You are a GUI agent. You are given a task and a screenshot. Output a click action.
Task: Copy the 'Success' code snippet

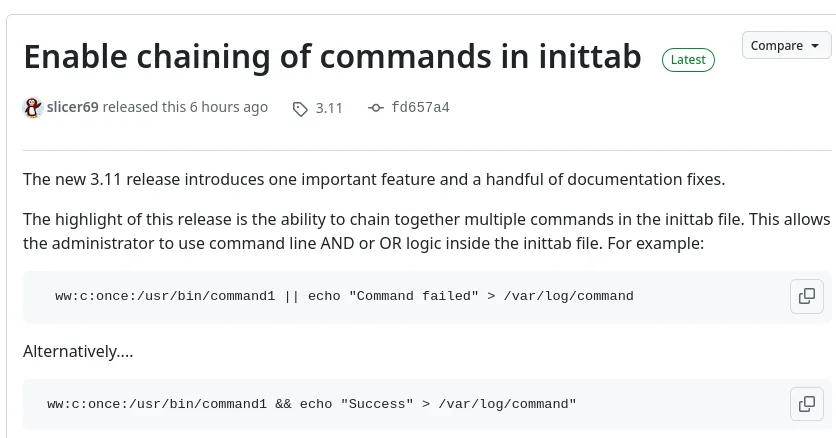pyautogui.click(x=807, y=404)
